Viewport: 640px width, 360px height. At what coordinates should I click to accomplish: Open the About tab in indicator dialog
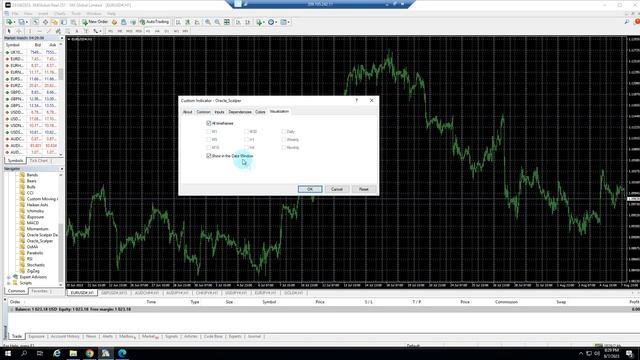coord(187,112)
